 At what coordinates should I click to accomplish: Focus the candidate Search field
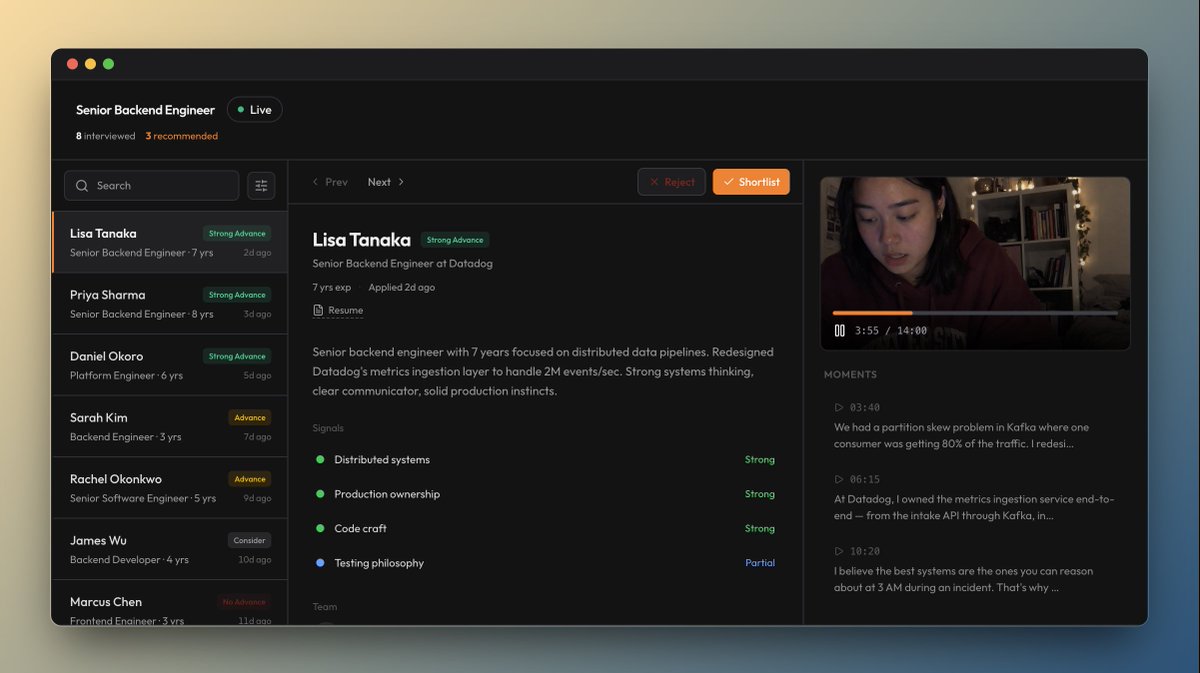(x=152, y=185)
